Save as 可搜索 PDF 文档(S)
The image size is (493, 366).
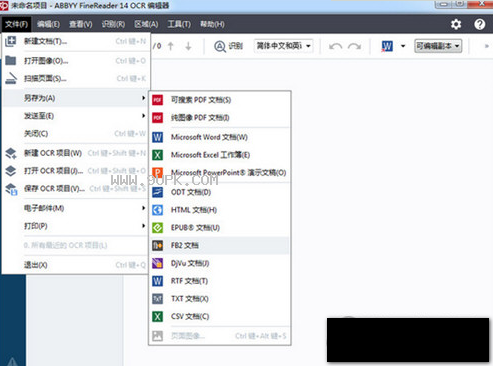(220, 100)
